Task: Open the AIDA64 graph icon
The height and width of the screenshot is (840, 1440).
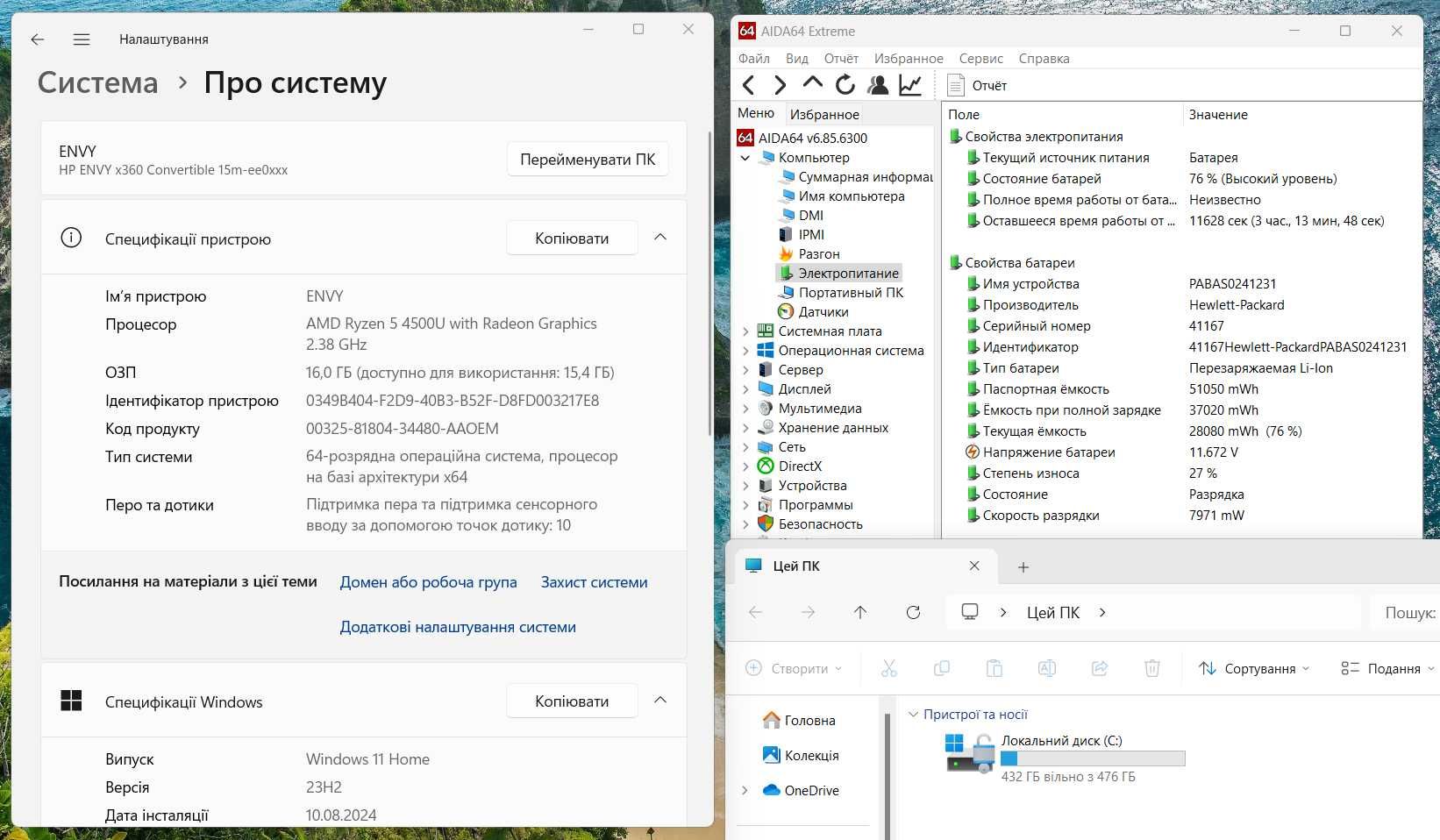Action: click(910, 85)
